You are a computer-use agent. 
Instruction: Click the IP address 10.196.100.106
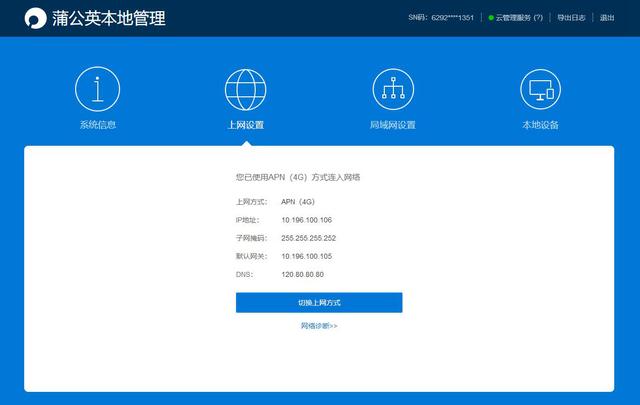click(x=307, y=220)
